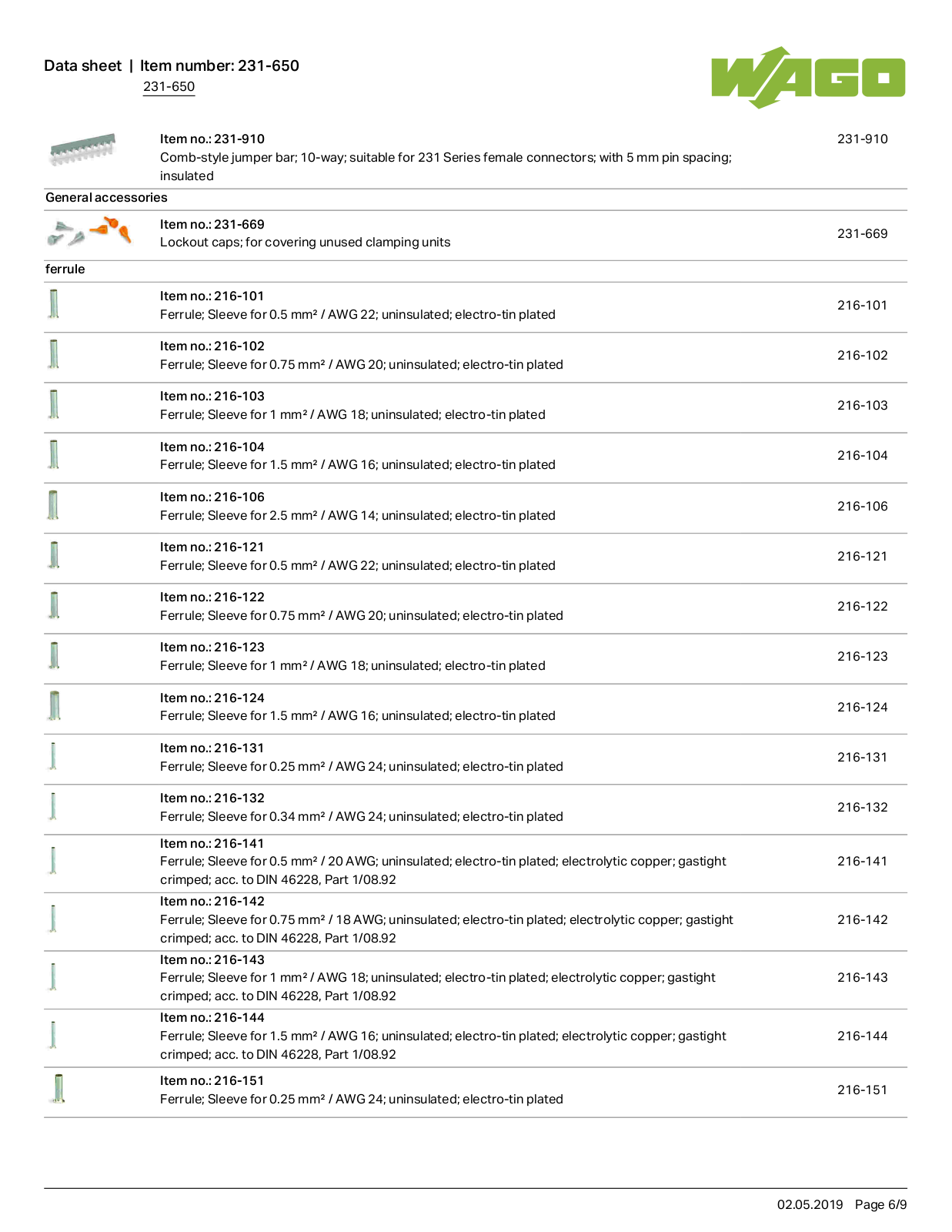Select the 'Item no.: 216-122' heading text

212,598
